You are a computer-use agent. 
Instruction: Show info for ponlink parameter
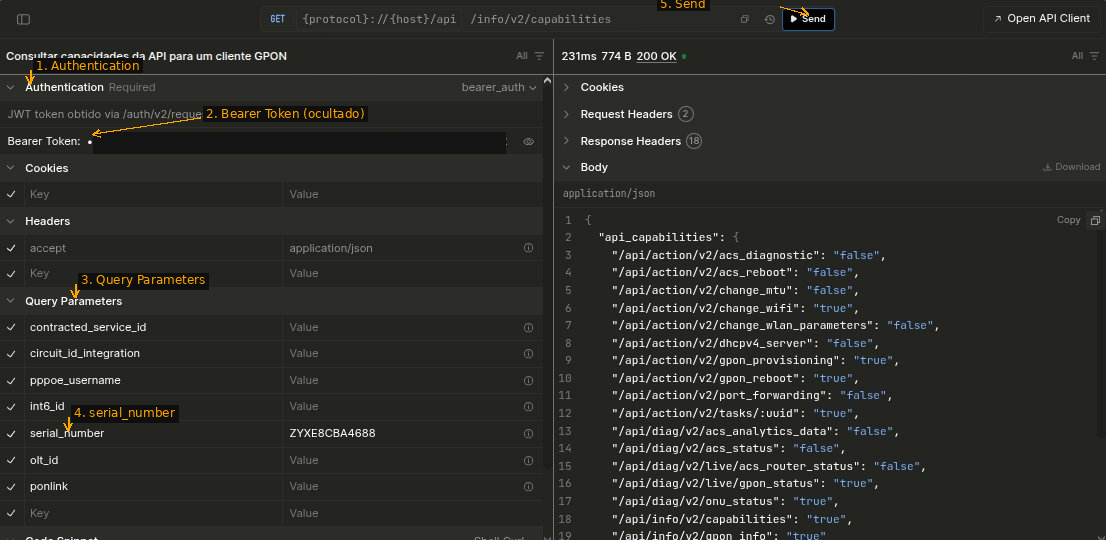pyautogui.click(x=528, y=486)
